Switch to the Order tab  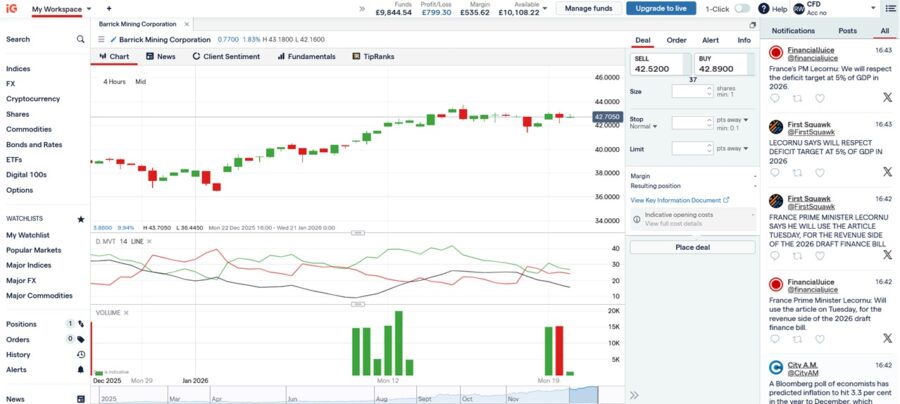[676, 40]
